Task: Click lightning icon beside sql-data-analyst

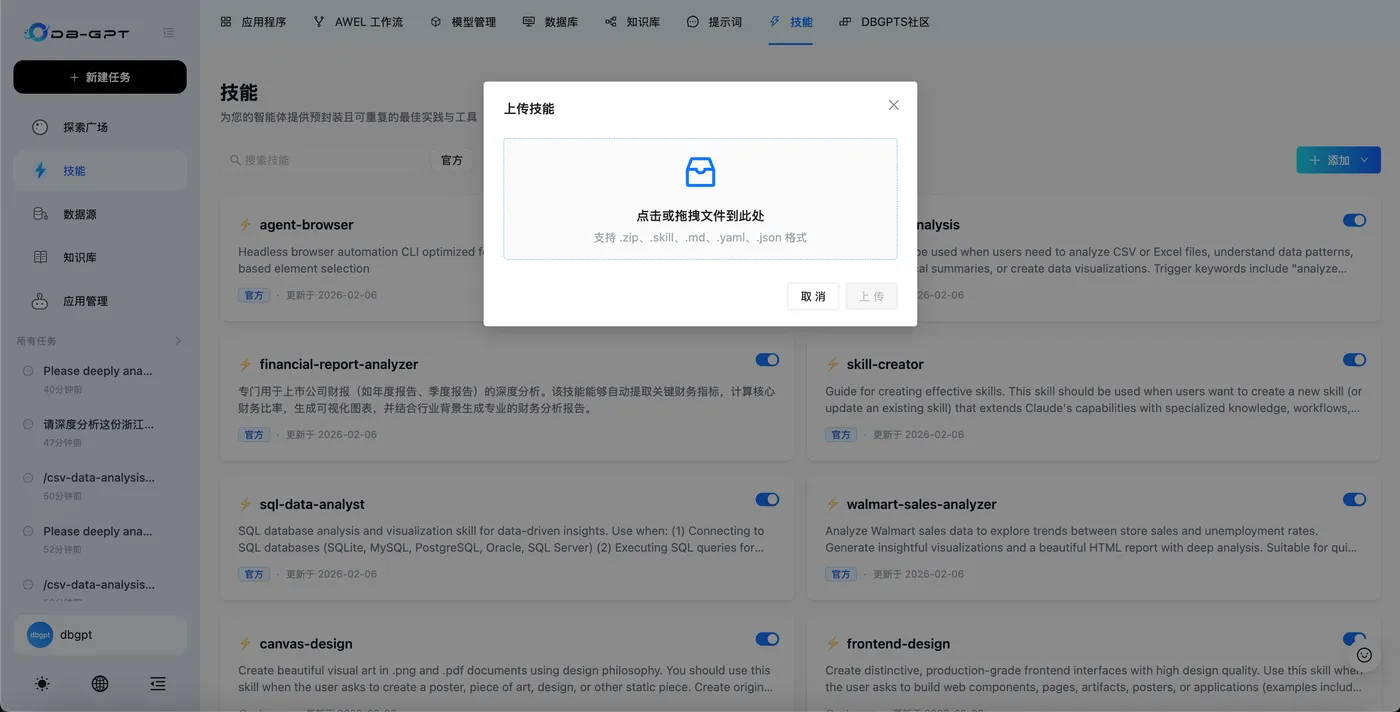Action: point(245,505)
